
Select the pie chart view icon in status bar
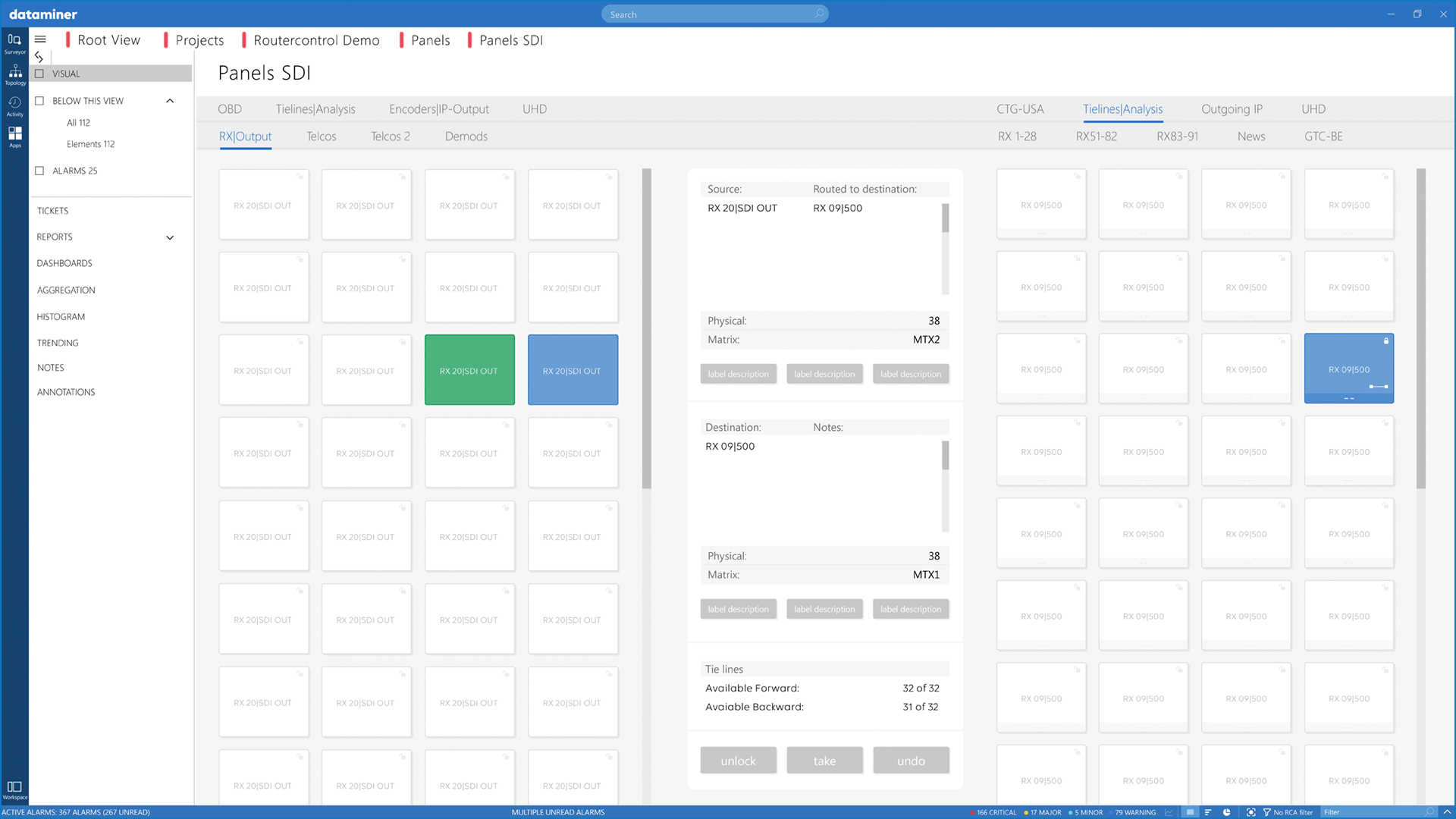pos(1226,812)
